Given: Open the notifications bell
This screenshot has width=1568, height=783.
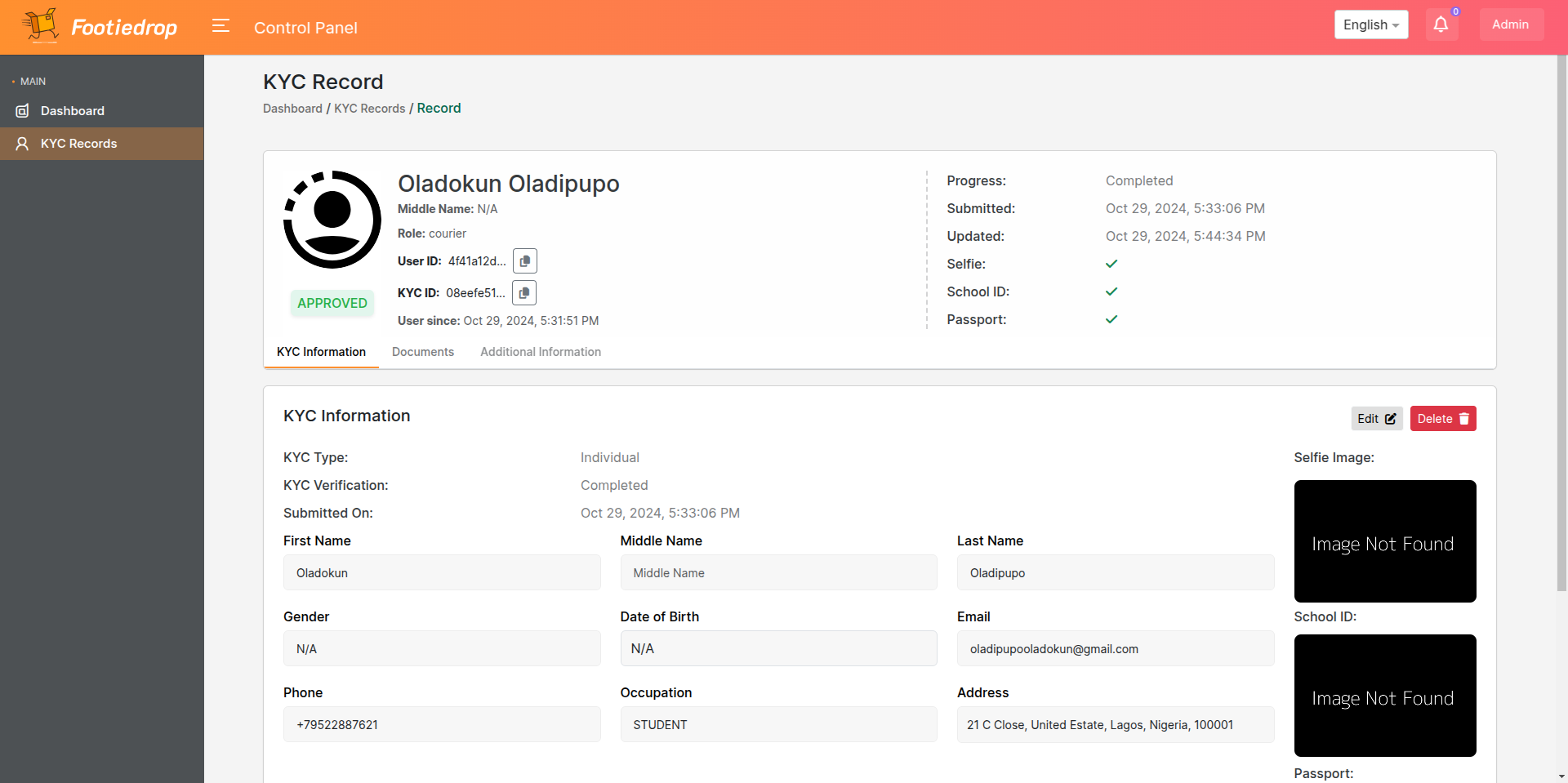Looking at the screenshot, I should [x=1441, y=24].
